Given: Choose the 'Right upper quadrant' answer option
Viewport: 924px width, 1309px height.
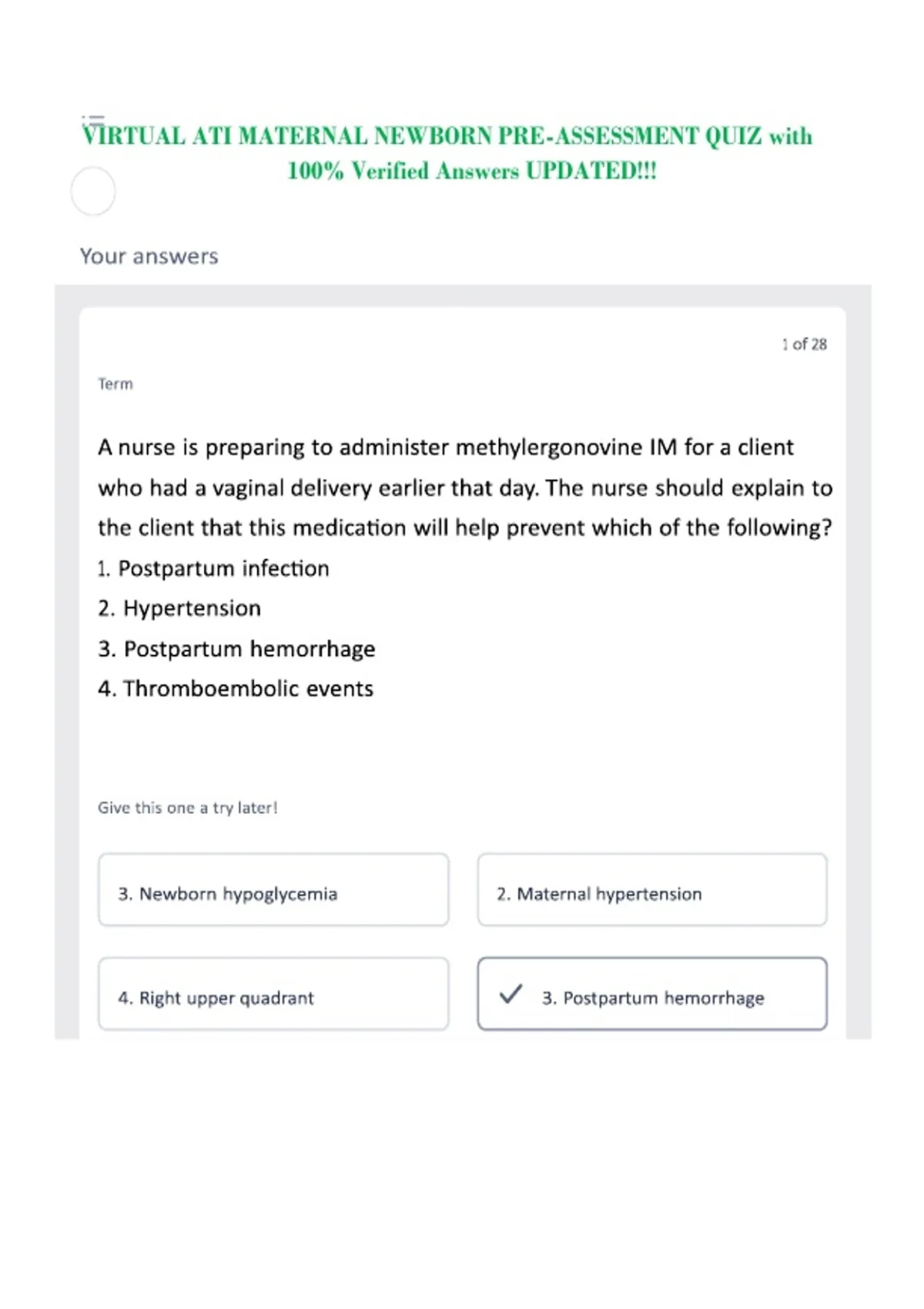Looking at the screenshot, I should pos(273,994).
